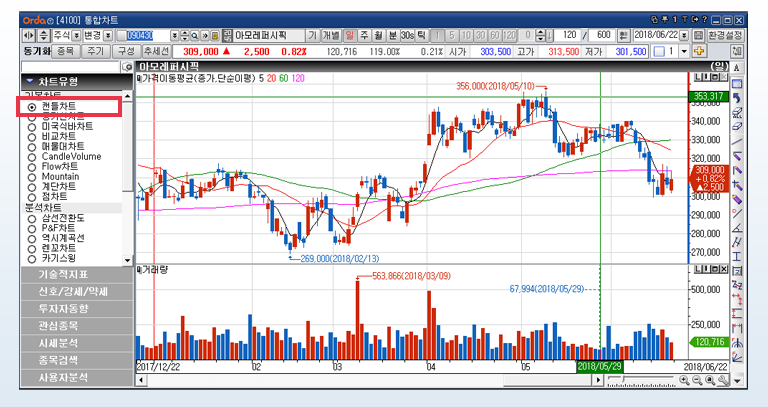Collapse the 차트유형 panel header
Viewport: 768px width, 407px height.
tap(77, 81)
